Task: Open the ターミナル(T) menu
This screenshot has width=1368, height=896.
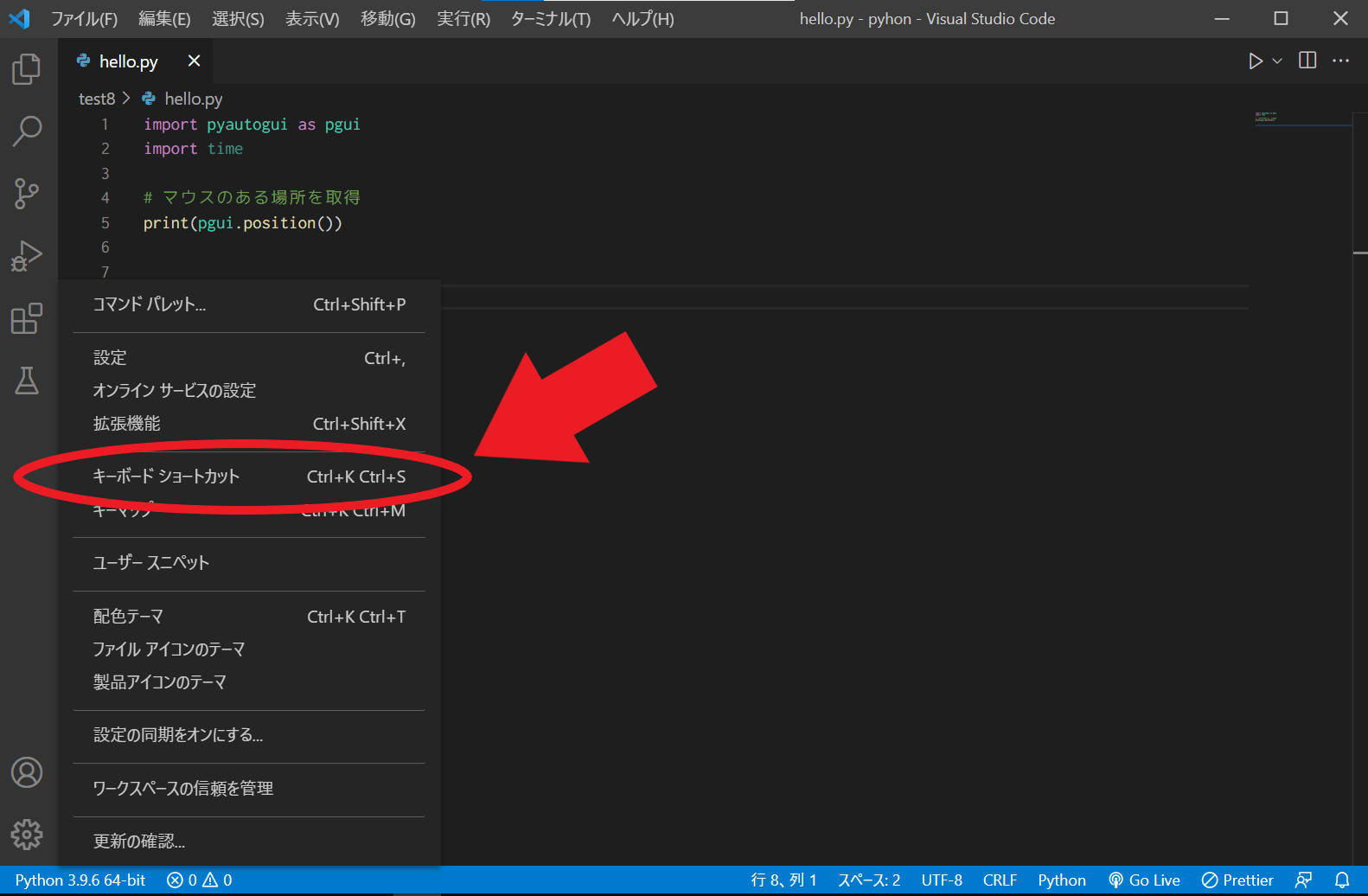Action: click(x=550, y=19)
